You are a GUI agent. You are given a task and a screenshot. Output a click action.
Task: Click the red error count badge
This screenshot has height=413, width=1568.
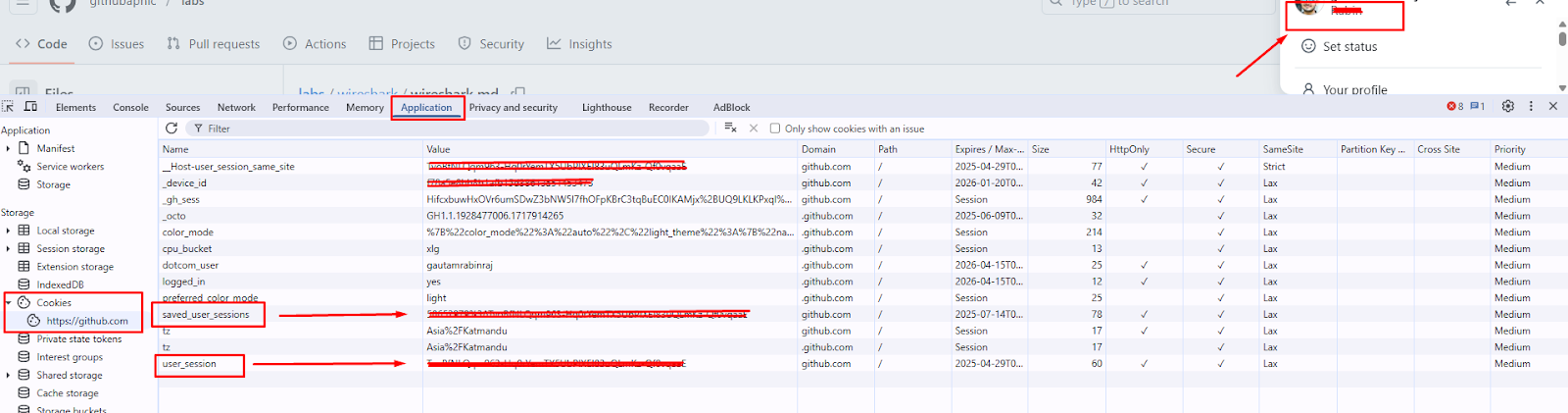coord(1455,106)
